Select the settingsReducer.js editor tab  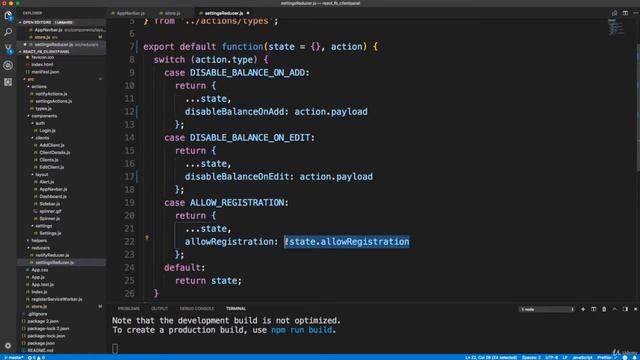pyautogui.click(x=224, y=13)
